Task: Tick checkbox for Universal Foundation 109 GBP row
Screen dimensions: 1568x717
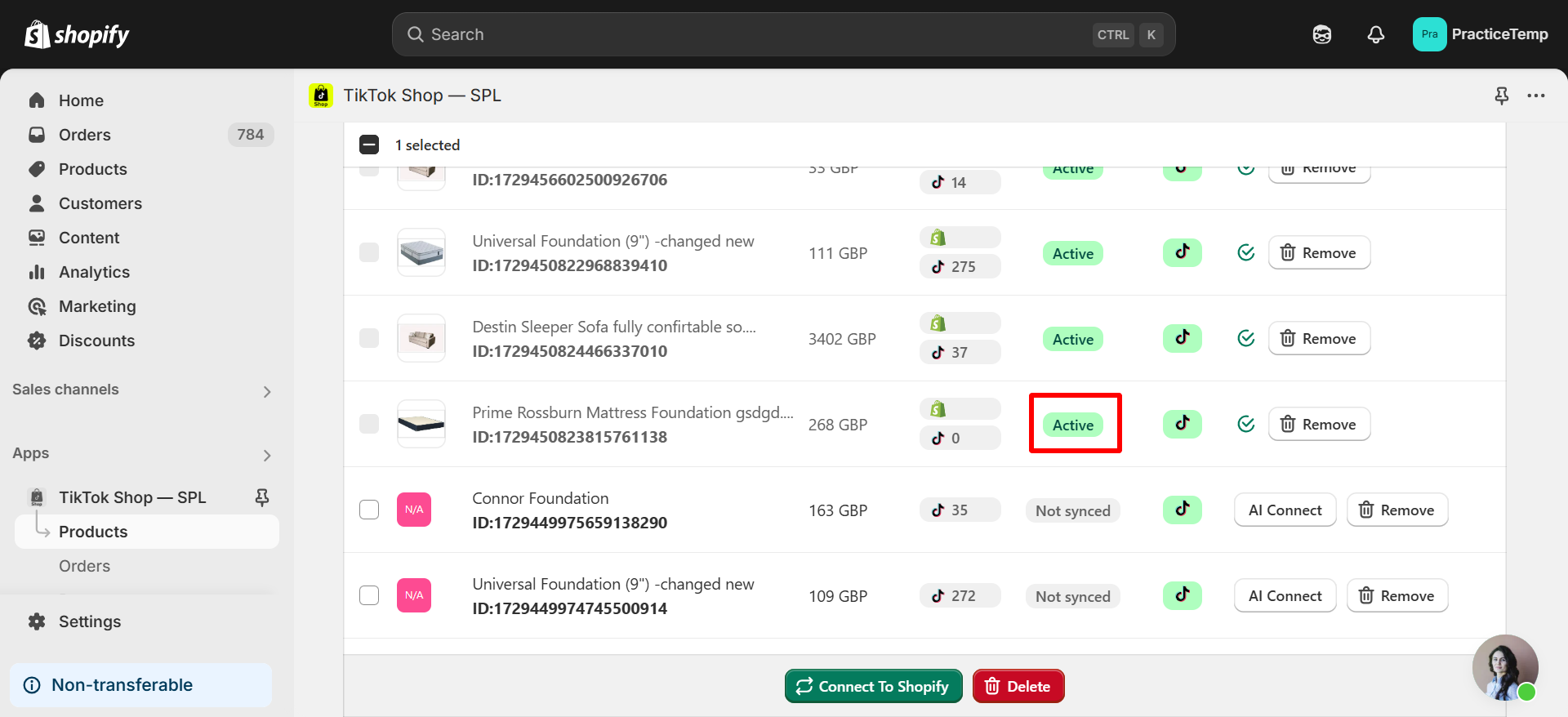Action: pos(369,595)
